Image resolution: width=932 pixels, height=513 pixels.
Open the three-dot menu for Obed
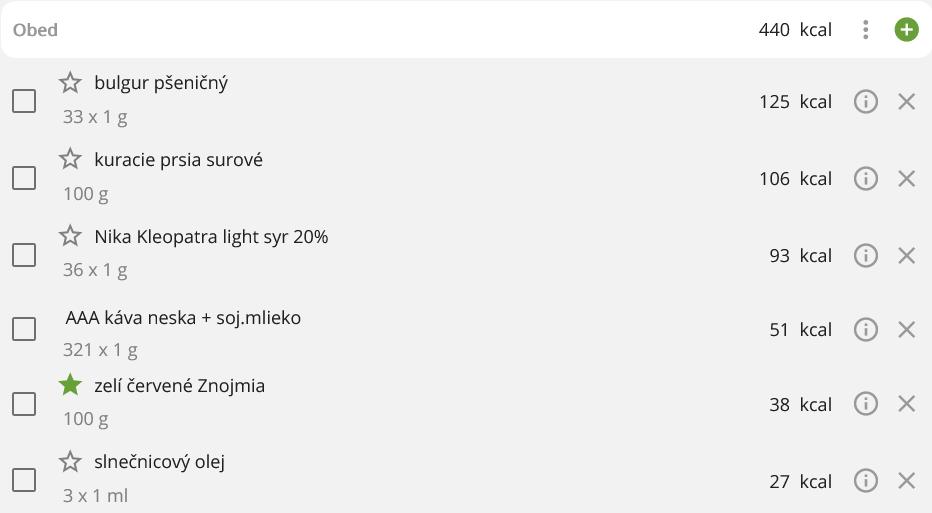[x=866, y=30]
